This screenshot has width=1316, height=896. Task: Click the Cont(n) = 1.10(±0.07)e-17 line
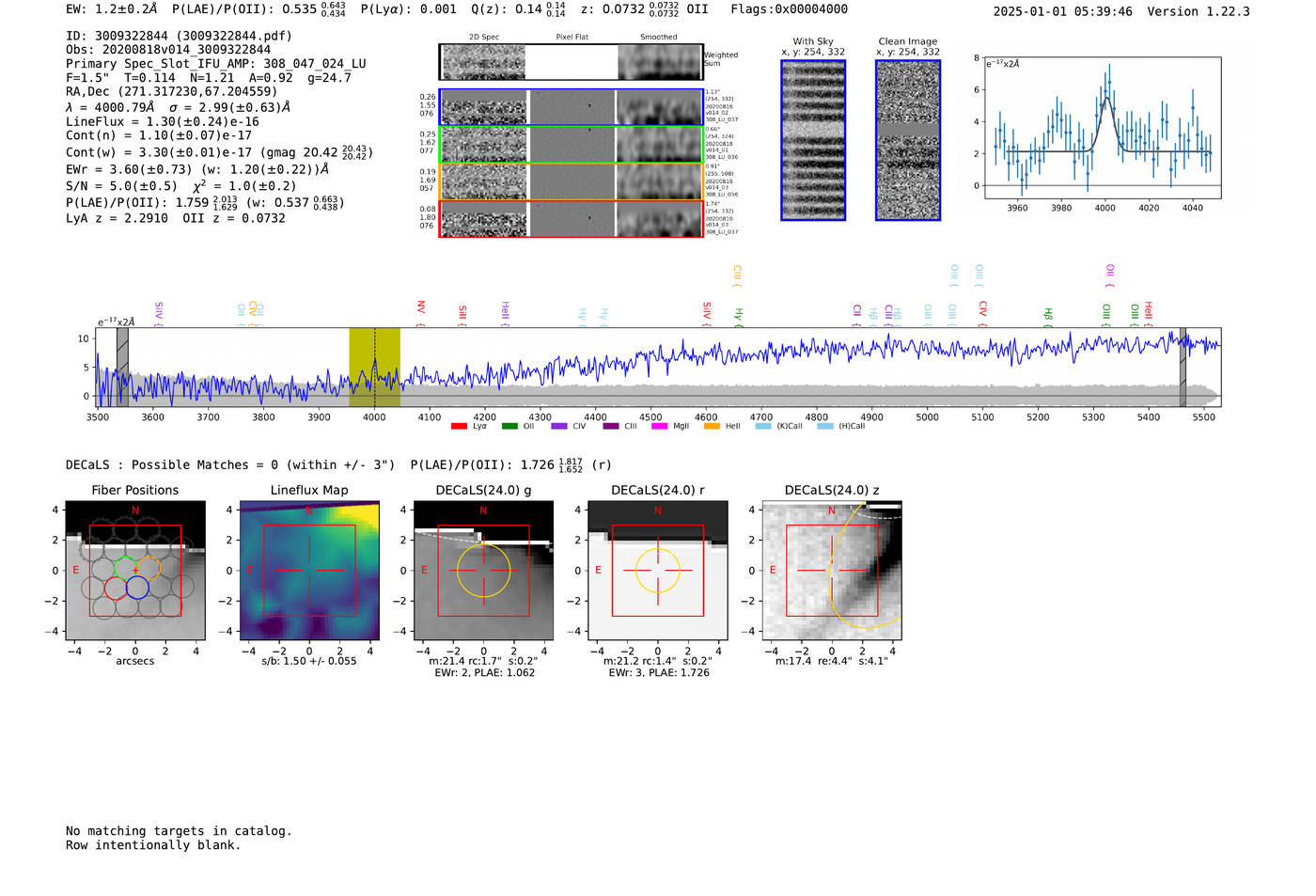pyautogui.click(x=159, y=135)
